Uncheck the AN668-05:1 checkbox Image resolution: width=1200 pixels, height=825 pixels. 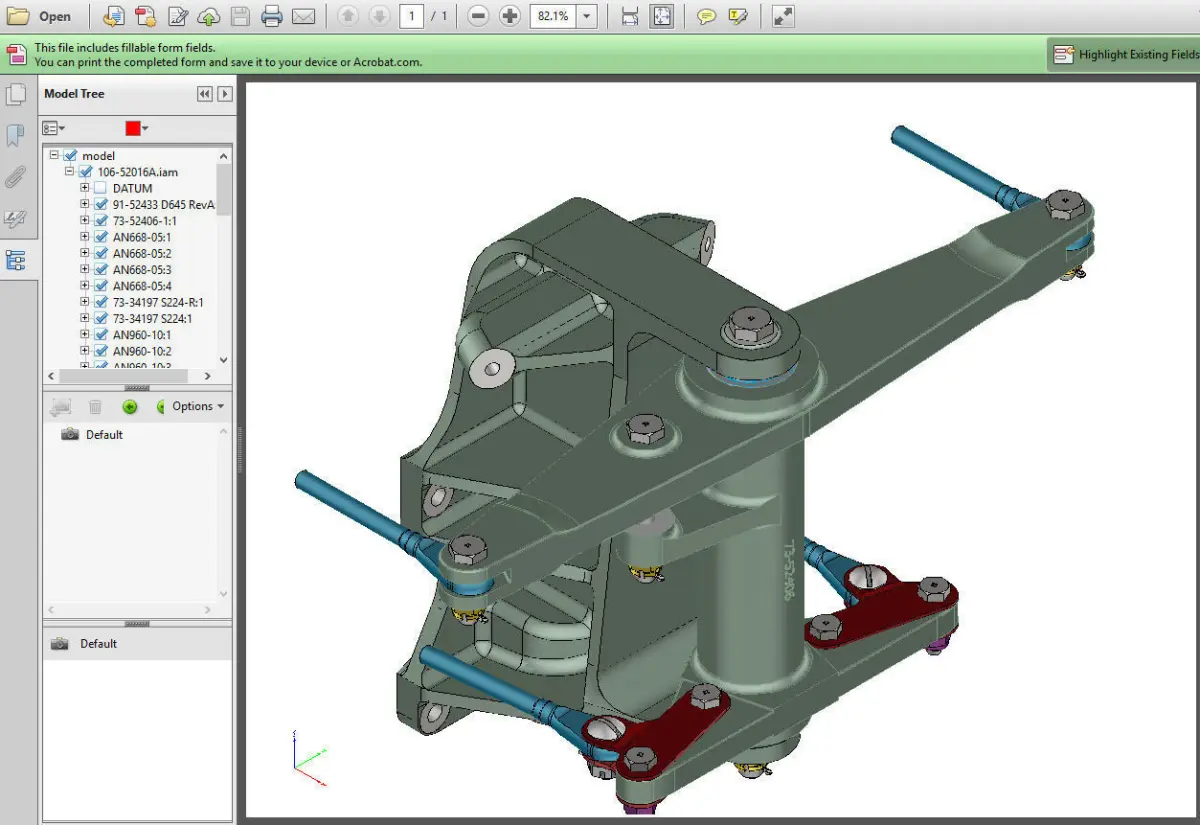pos(100,237)
